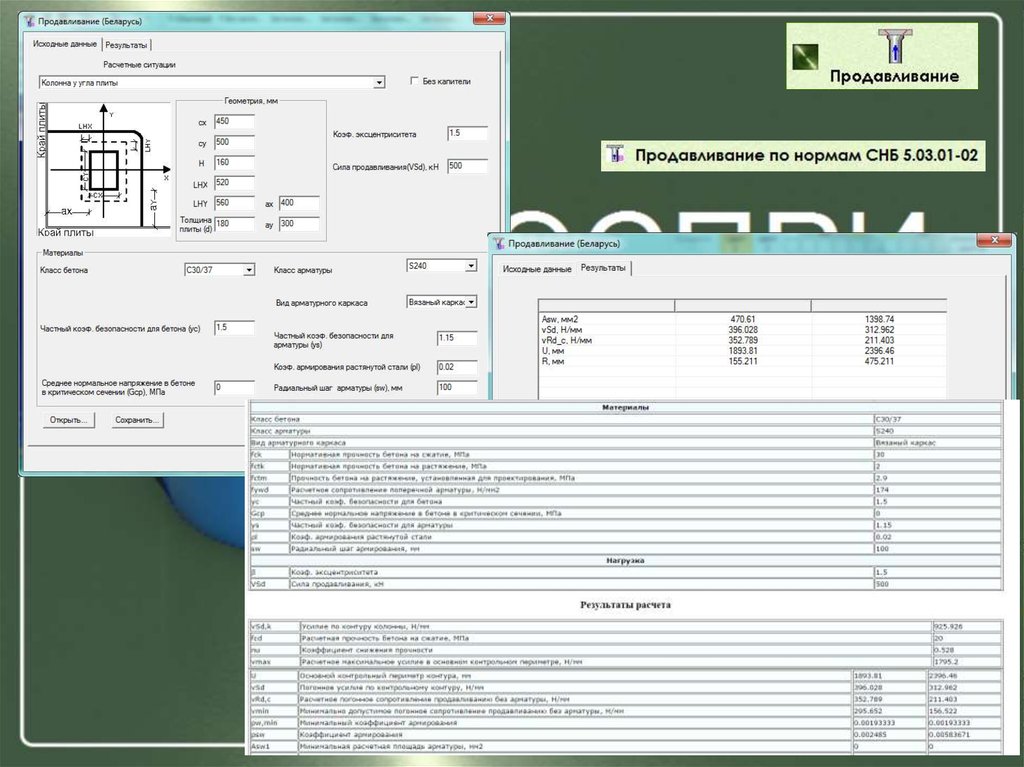Click the large Продавливание punching icon
Viewport: 1024px width, 767px height.
point(895,46)
